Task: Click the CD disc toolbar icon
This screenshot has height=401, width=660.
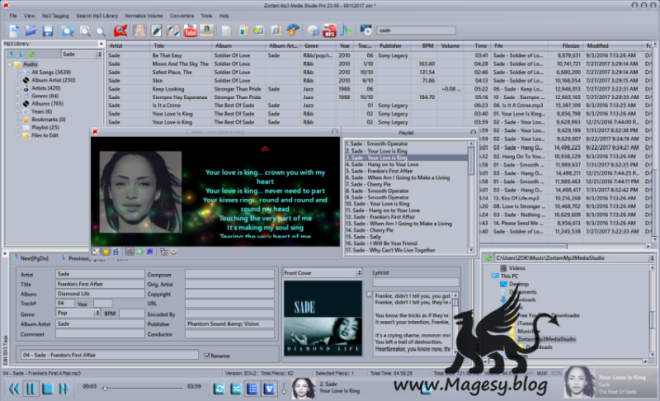Action: point(313,31)
